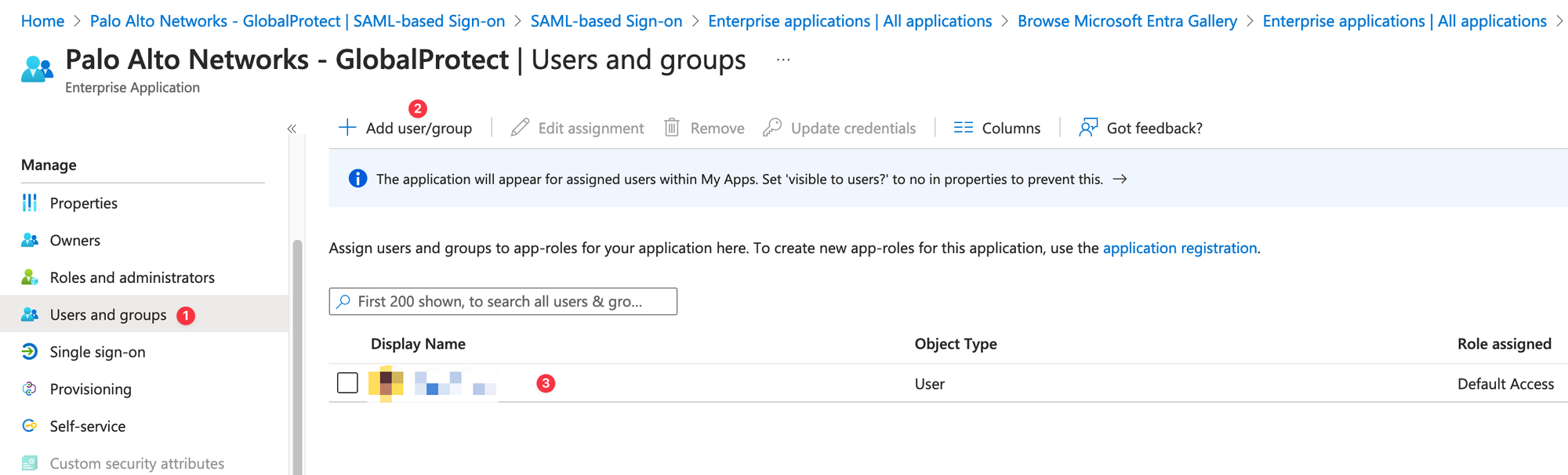Open the Columns chooser icon
This screenshot has width=1568, height=475.
coord(963,128)
